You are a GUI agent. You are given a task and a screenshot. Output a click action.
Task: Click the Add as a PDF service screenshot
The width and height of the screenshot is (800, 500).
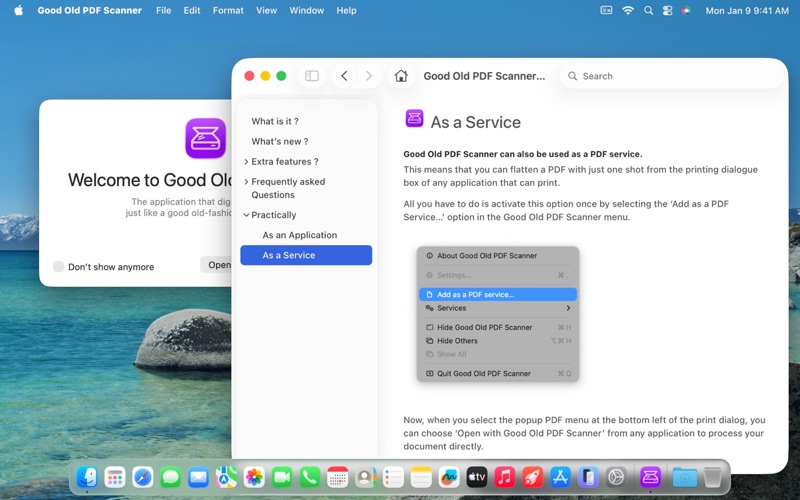coord(498,314)
